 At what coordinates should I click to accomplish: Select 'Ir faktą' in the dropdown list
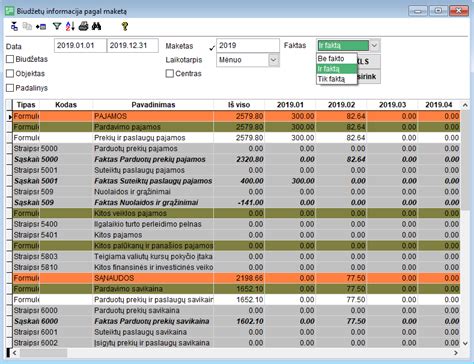(337, 69)
